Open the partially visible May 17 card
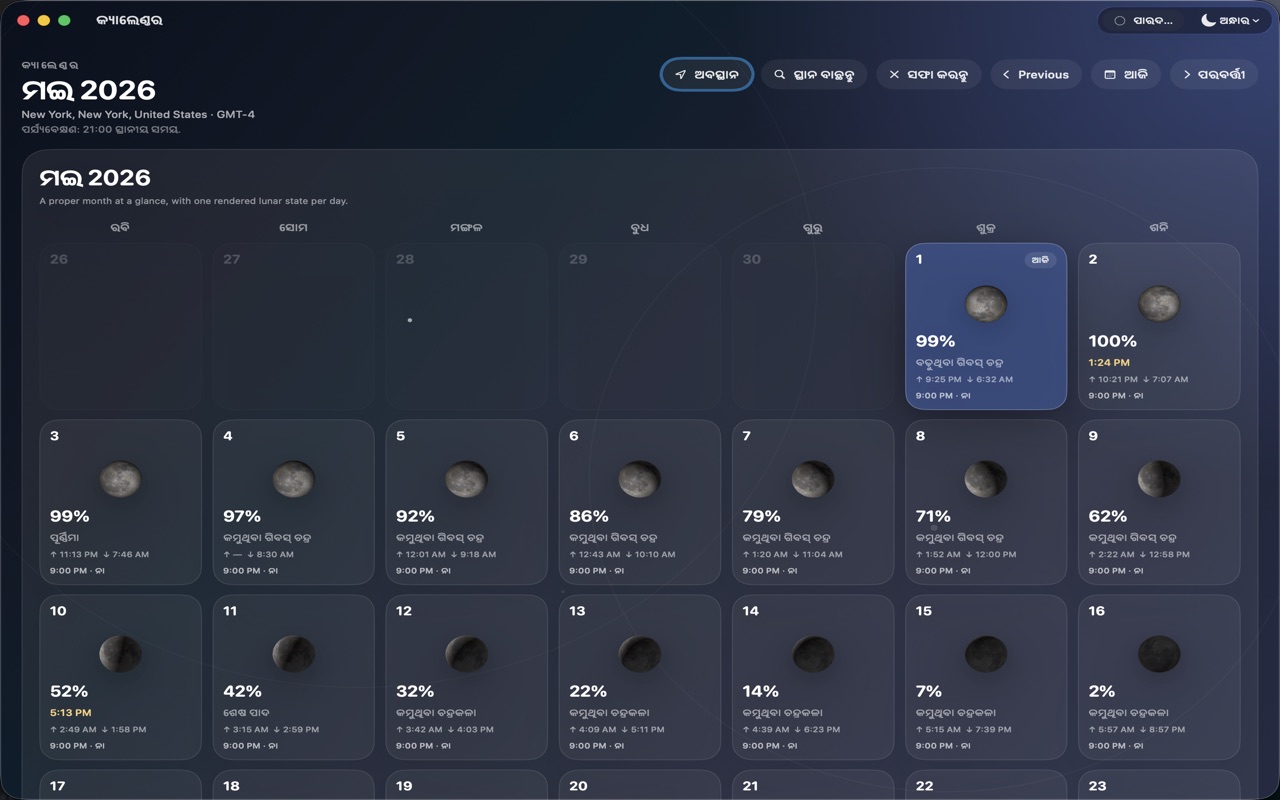1280x800 pixels. (x=120, y=785)
